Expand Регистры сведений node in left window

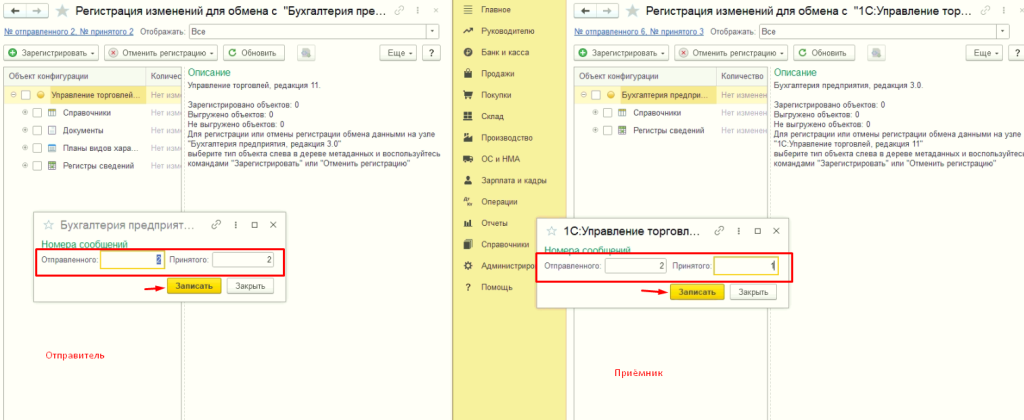(x=25, y=165)
